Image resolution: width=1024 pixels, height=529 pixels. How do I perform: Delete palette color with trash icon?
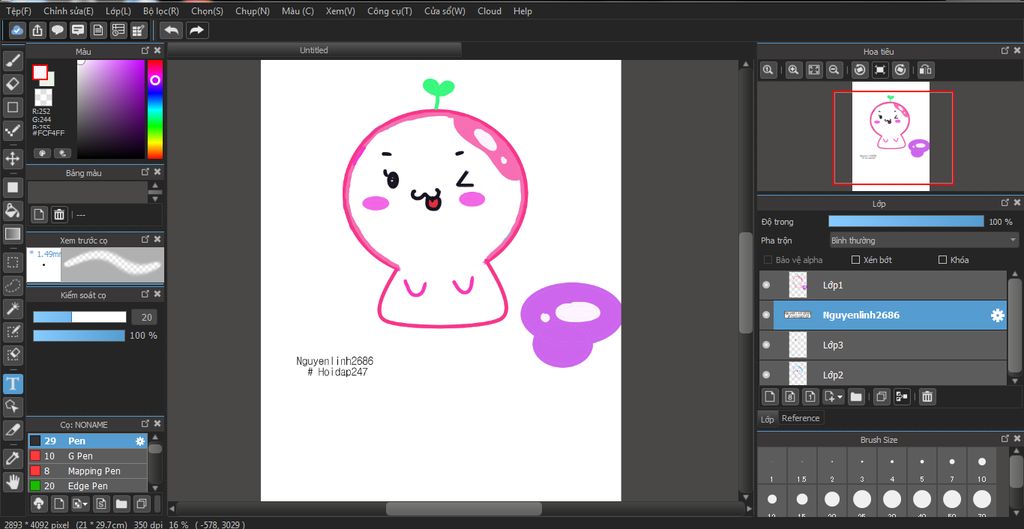click(x=59, y=214)
